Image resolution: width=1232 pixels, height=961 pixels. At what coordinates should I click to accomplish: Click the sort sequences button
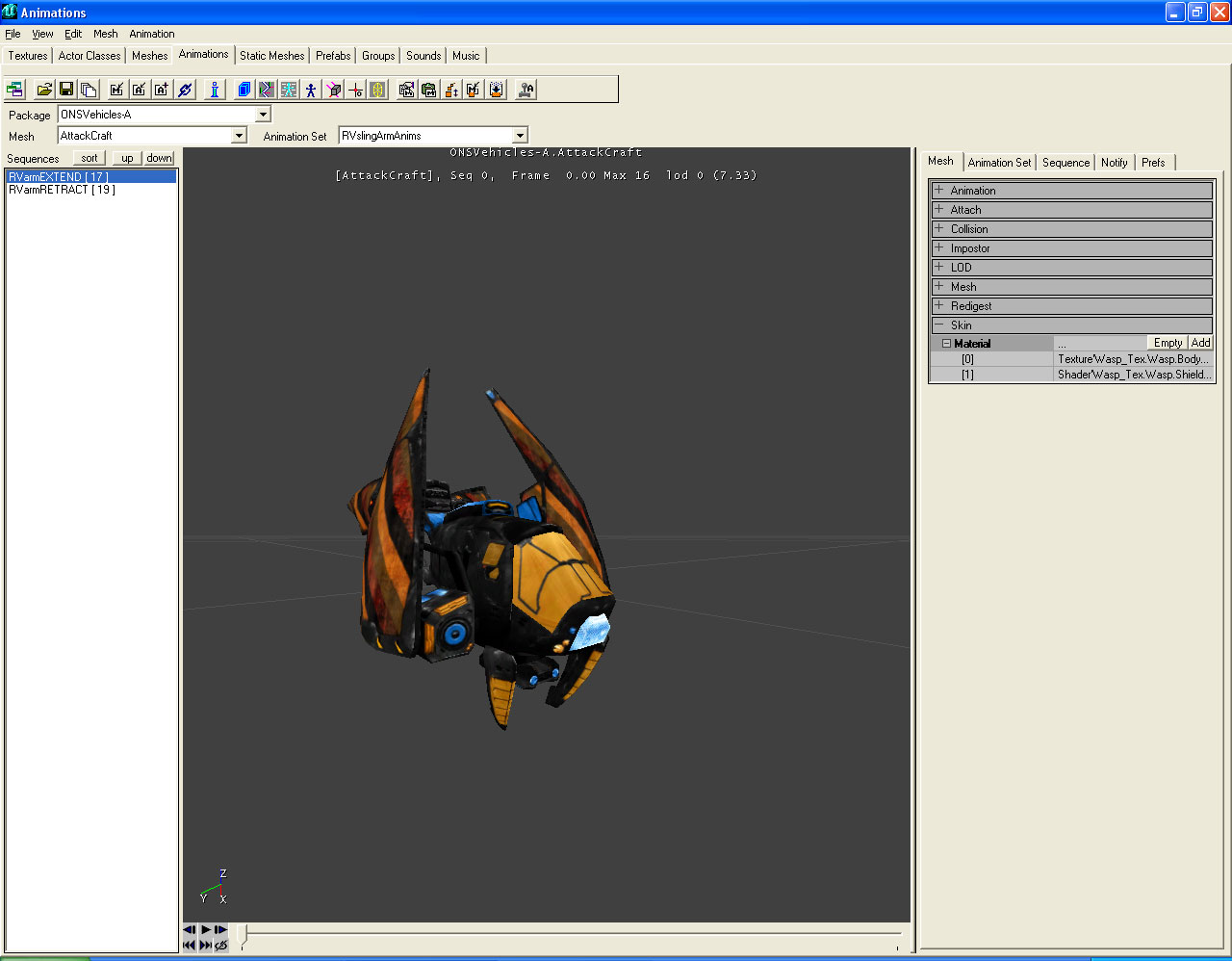click(x=90, y=158)
